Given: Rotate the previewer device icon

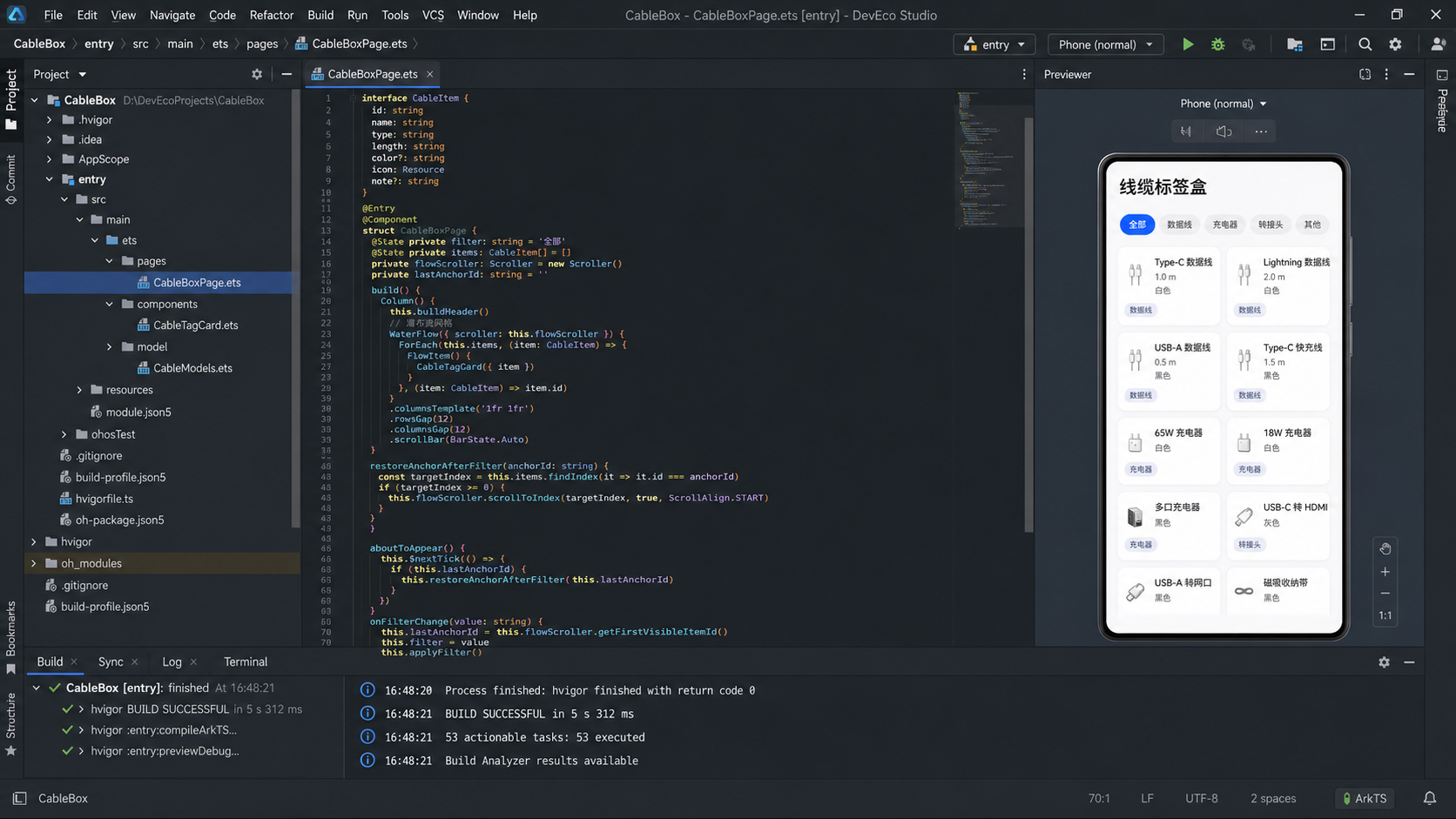Looking at the screenshot, I should (1186, 131).
